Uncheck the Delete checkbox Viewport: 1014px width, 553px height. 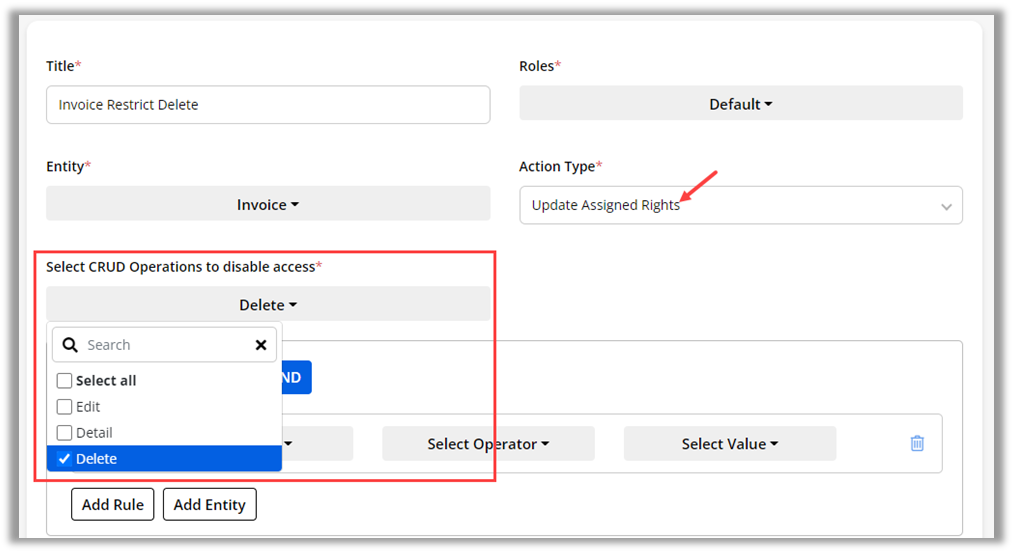(65, 459)
